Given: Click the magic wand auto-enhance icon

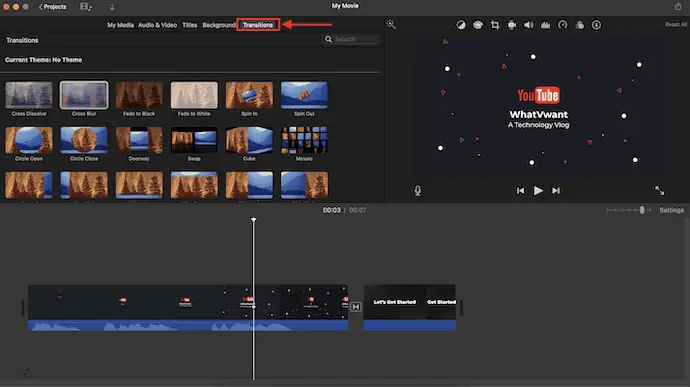Looking at the screenshot, I should 391,25.
